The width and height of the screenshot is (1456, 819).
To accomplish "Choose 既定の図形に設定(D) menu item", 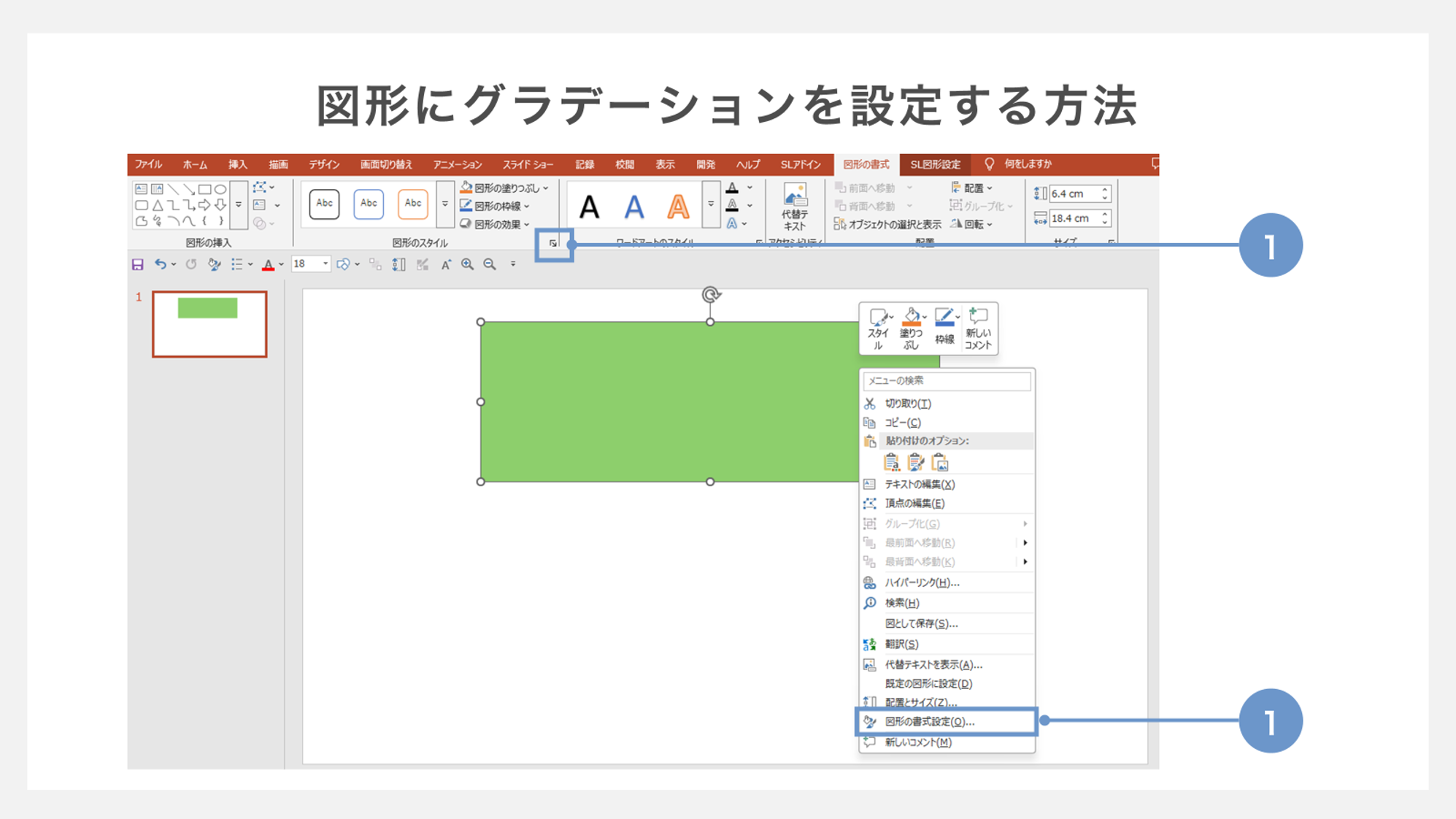I will (x=947, y=684).
